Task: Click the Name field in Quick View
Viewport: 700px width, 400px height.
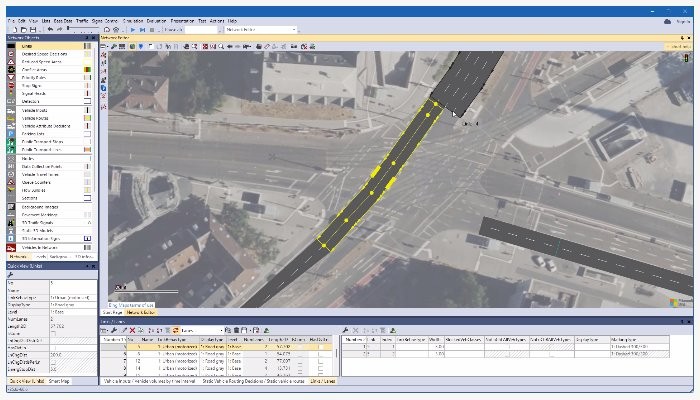Action: coord(70,291)
